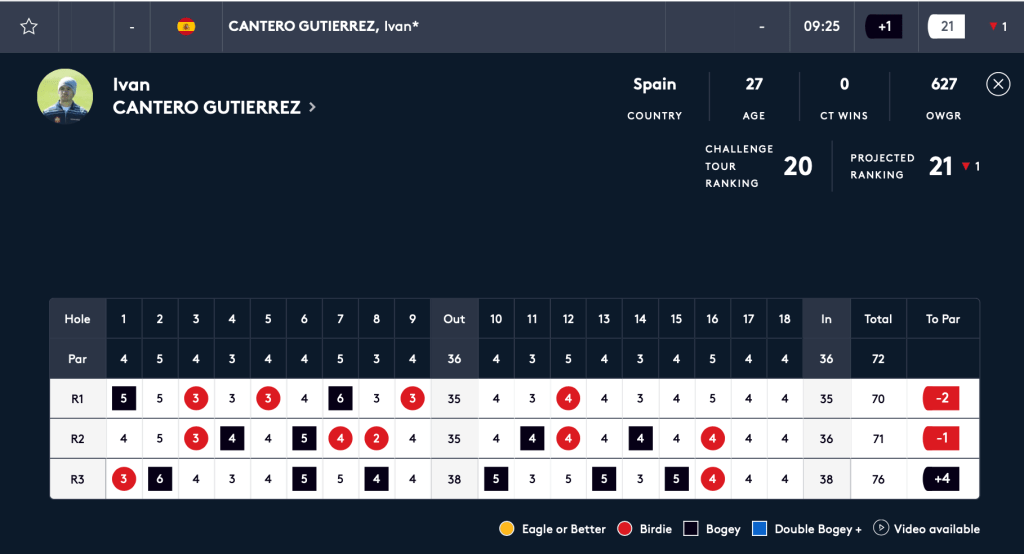Viewport: 1024px width, 554px height.
Task: Close the player scorecard panel
Action: coord(998,84)
